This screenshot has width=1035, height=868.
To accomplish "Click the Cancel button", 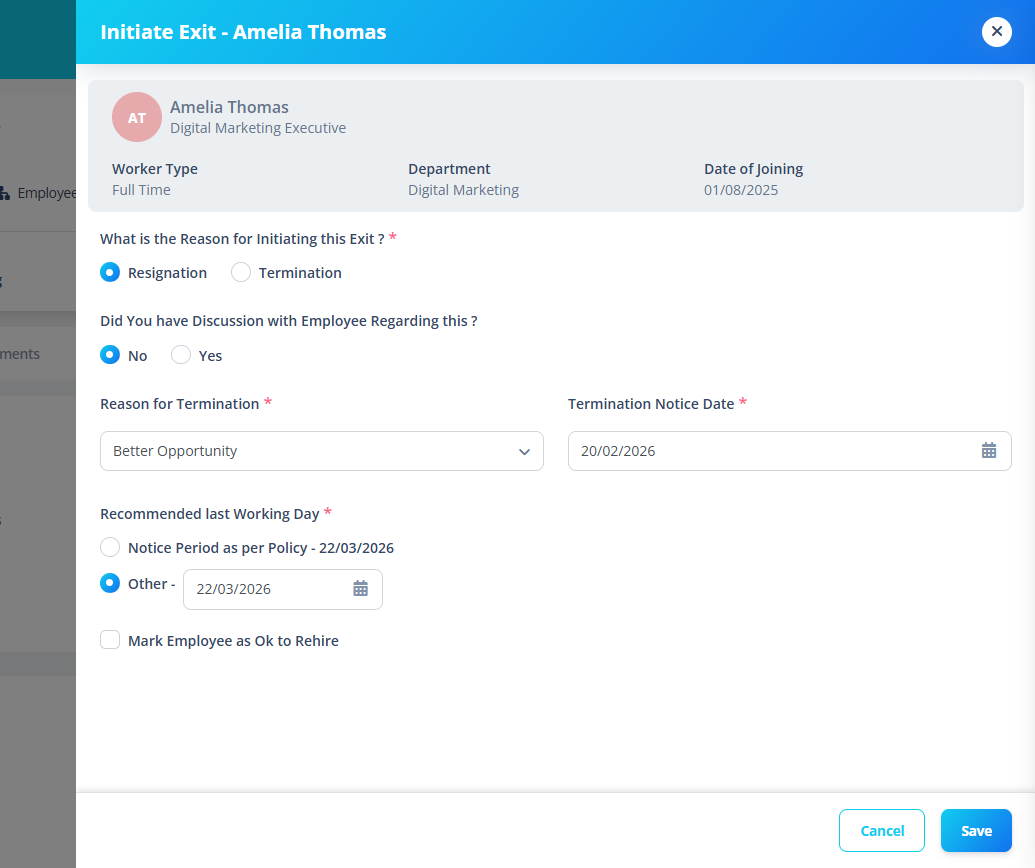I will click(882, 830).
